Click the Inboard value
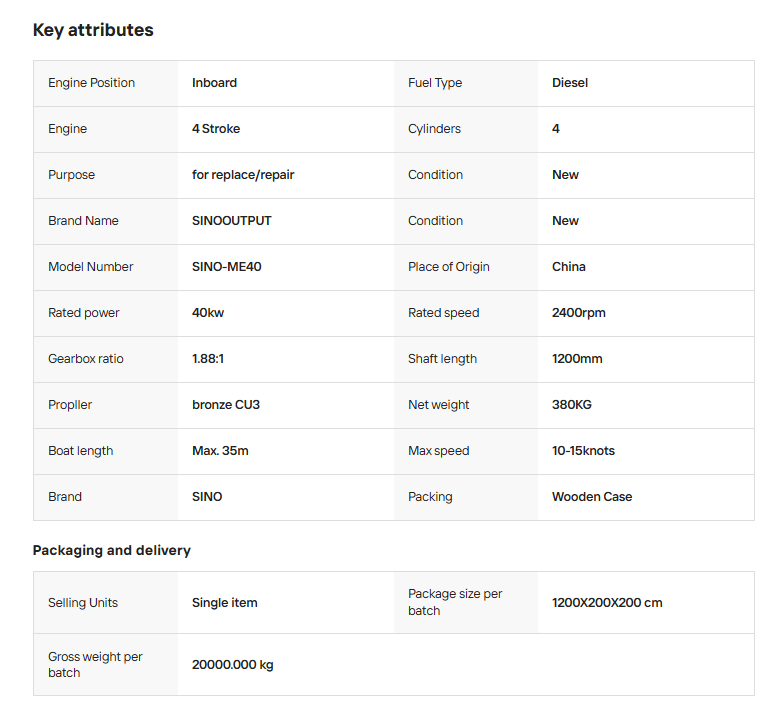 [x=214, y=83]
